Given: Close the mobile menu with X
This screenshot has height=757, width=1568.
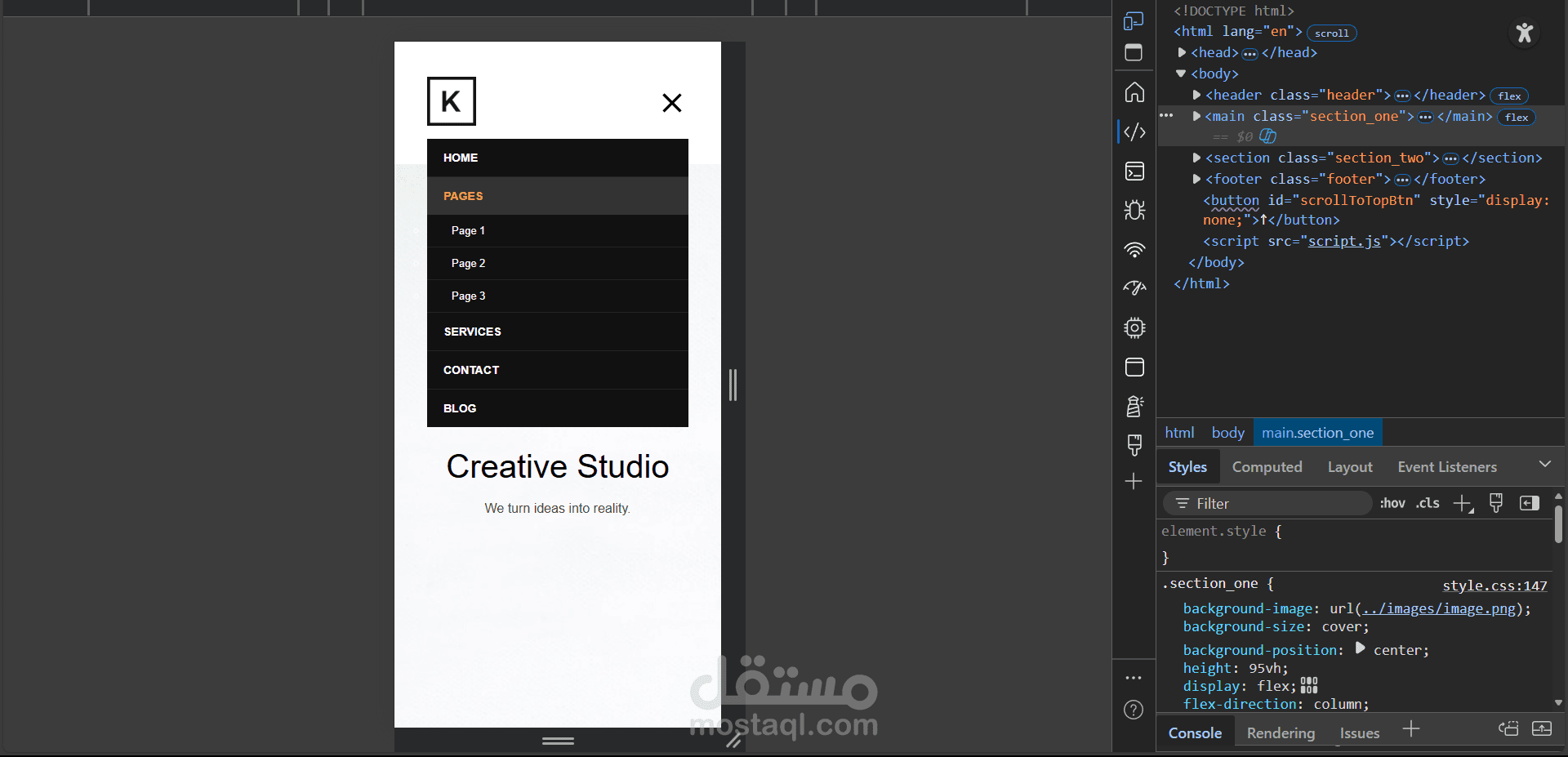Looking at the screenshot, I should coord(671,103).
